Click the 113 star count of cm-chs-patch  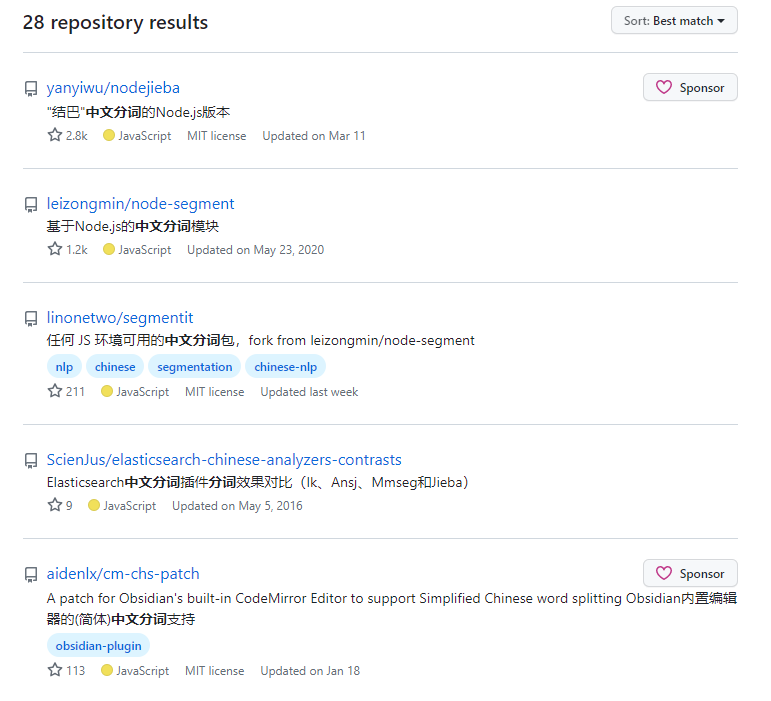click(x=66, y=671)
